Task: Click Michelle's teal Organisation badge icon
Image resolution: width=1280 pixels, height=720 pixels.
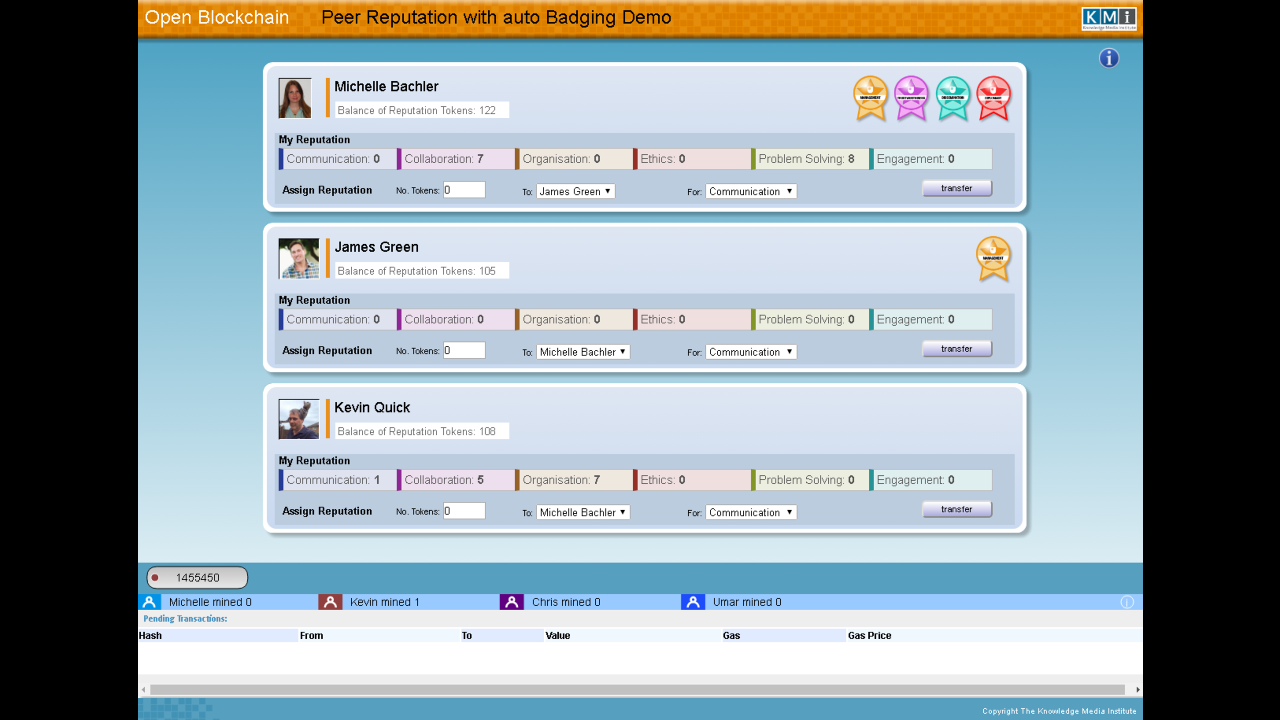Action: pyautogui.click(x=952, y=97)
